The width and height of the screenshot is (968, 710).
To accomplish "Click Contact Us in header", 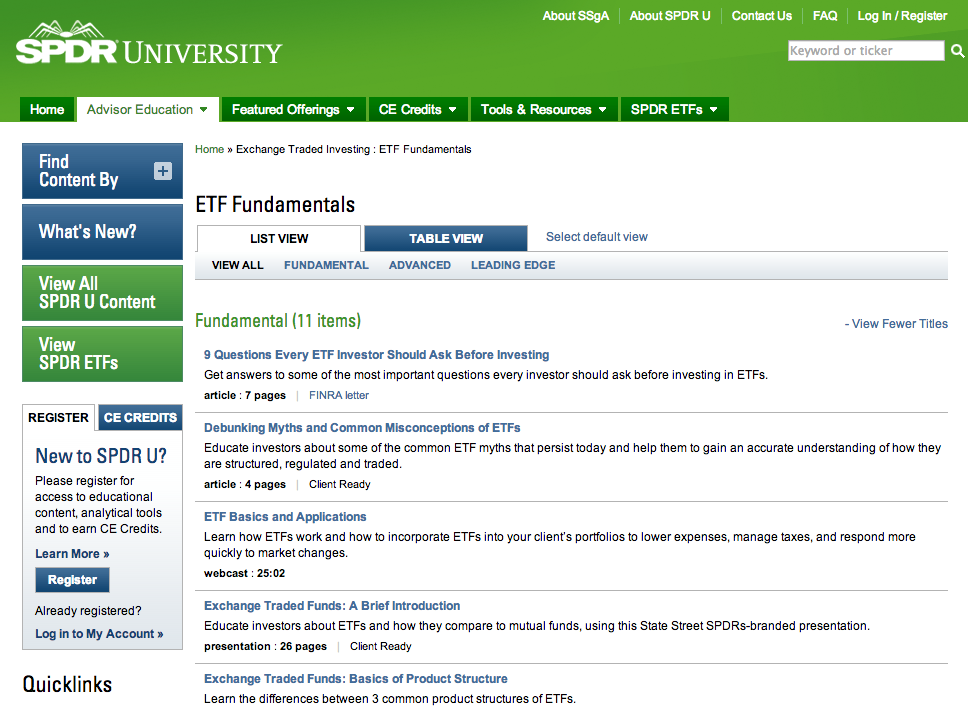I will (762, 16).
